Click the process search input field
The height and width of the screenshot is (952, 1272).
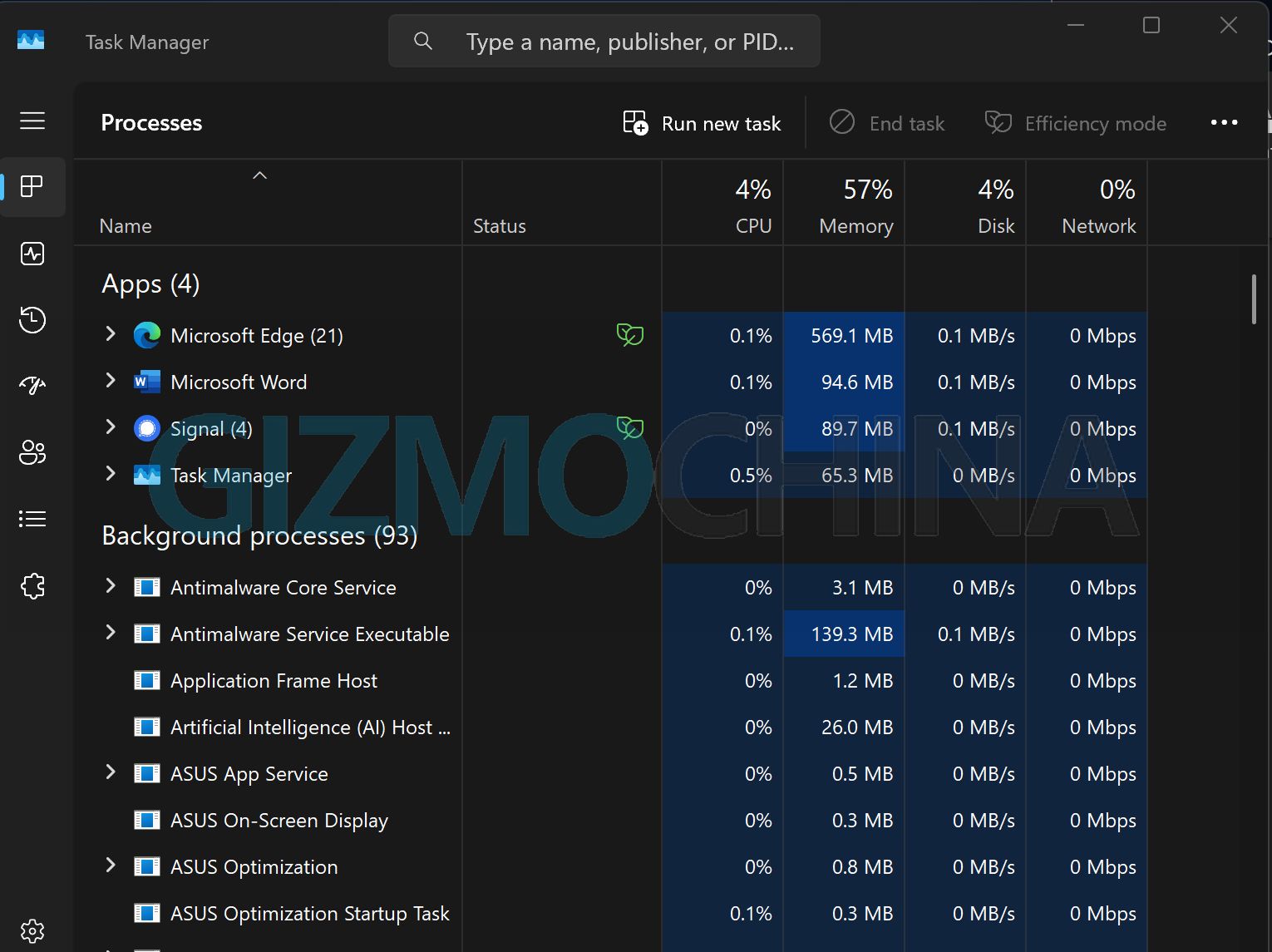[x=629, y=42]
